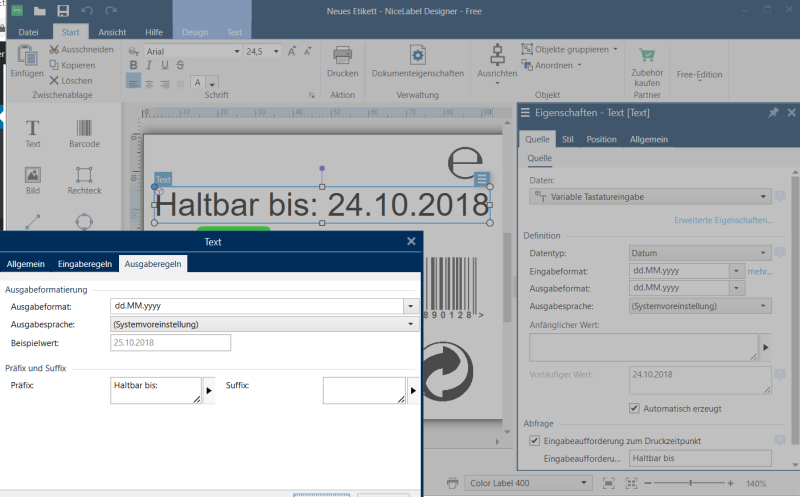Switch to Stil tab in properties
This screenshot has width=800, height=497.
[568, 139]
